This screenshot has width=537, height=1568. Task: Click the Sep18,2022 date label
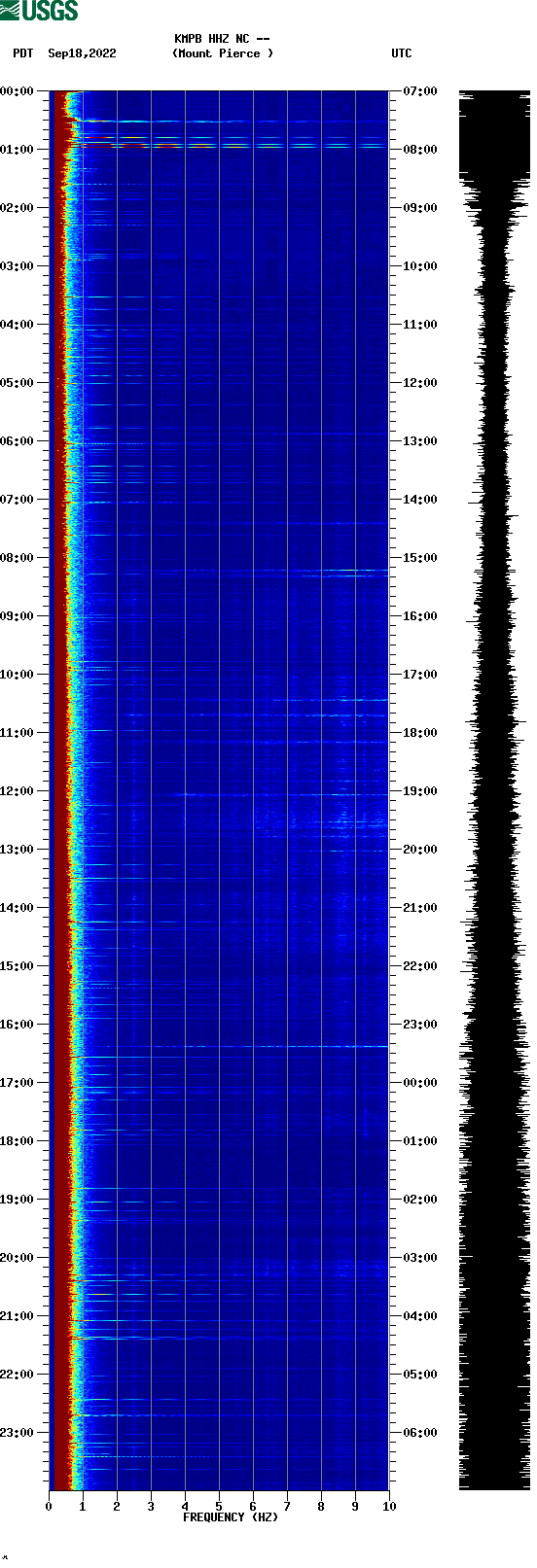pos(82,53)
